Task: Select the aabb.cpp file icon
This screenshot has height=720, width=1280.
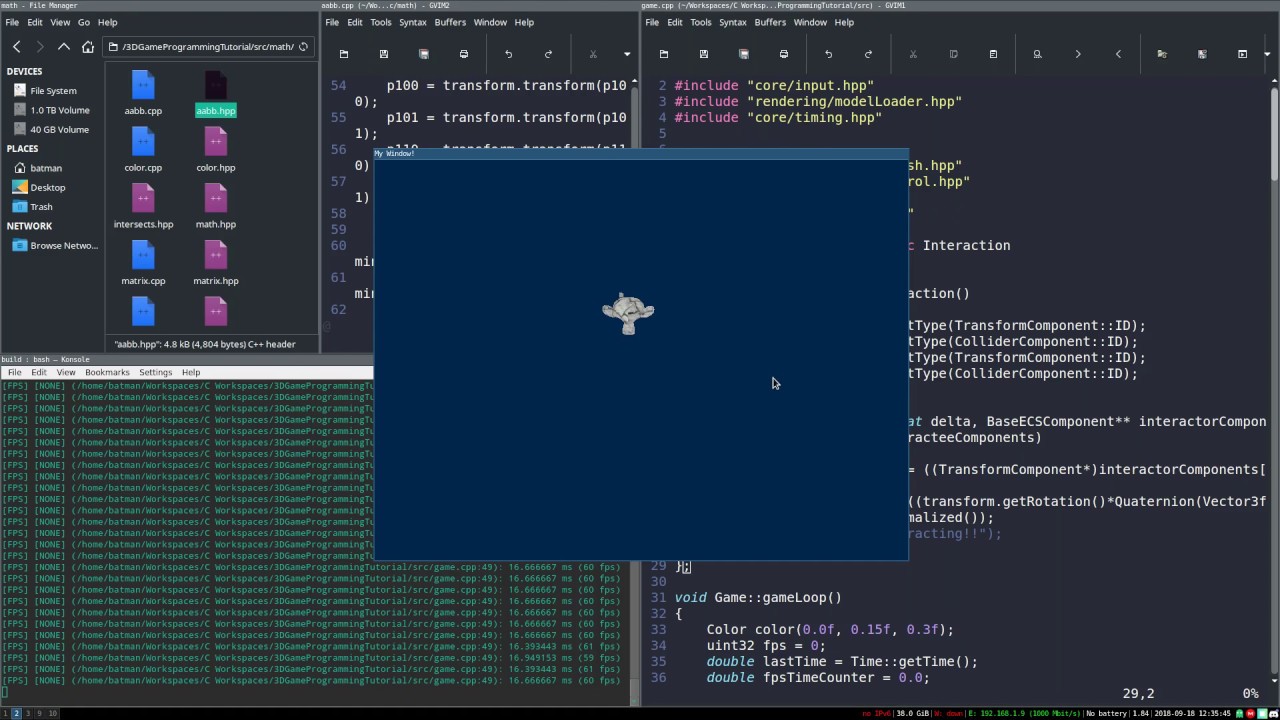Action: tap(143, 85)
